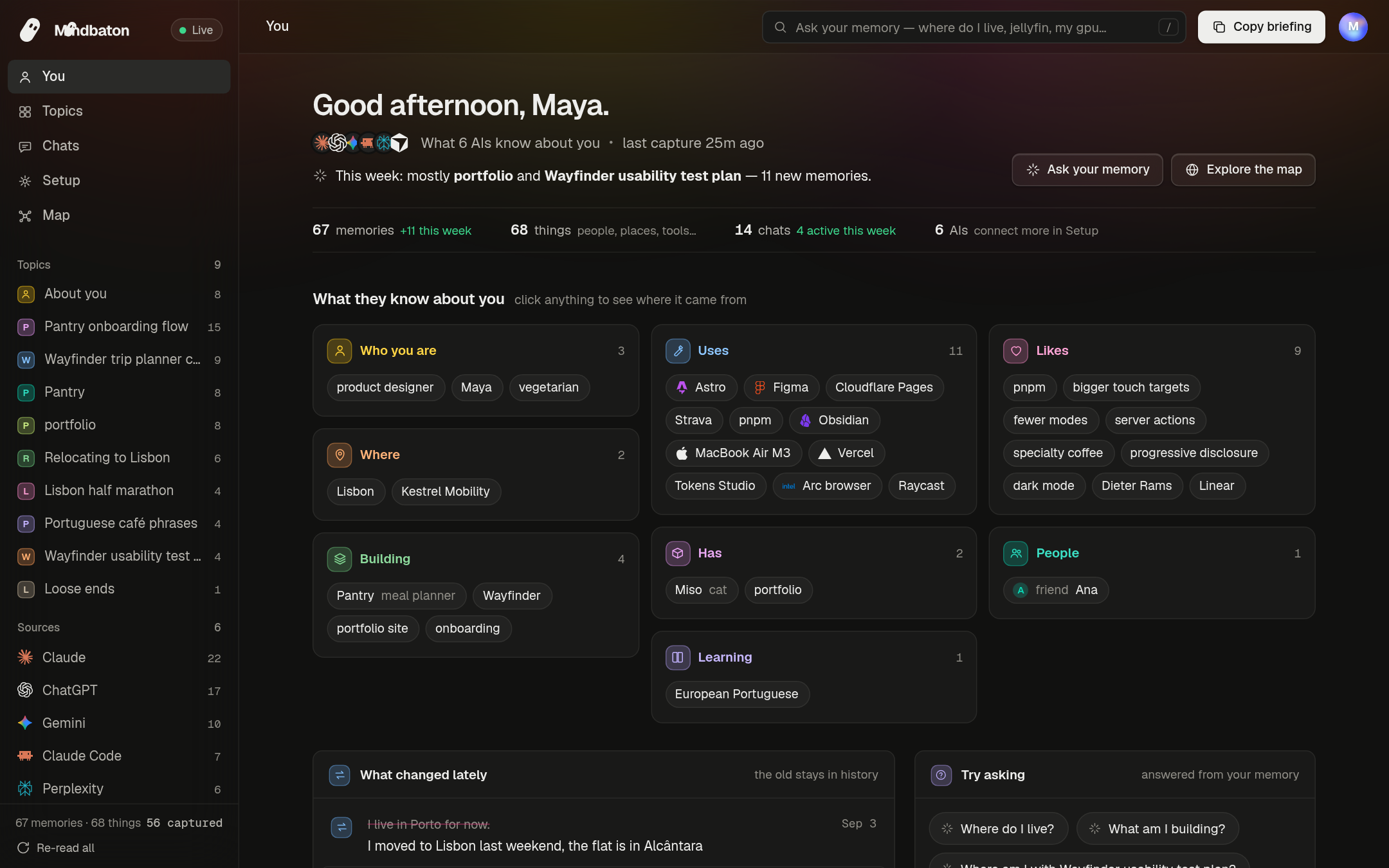Select the Gemini source in sidebar

point(119,723)
